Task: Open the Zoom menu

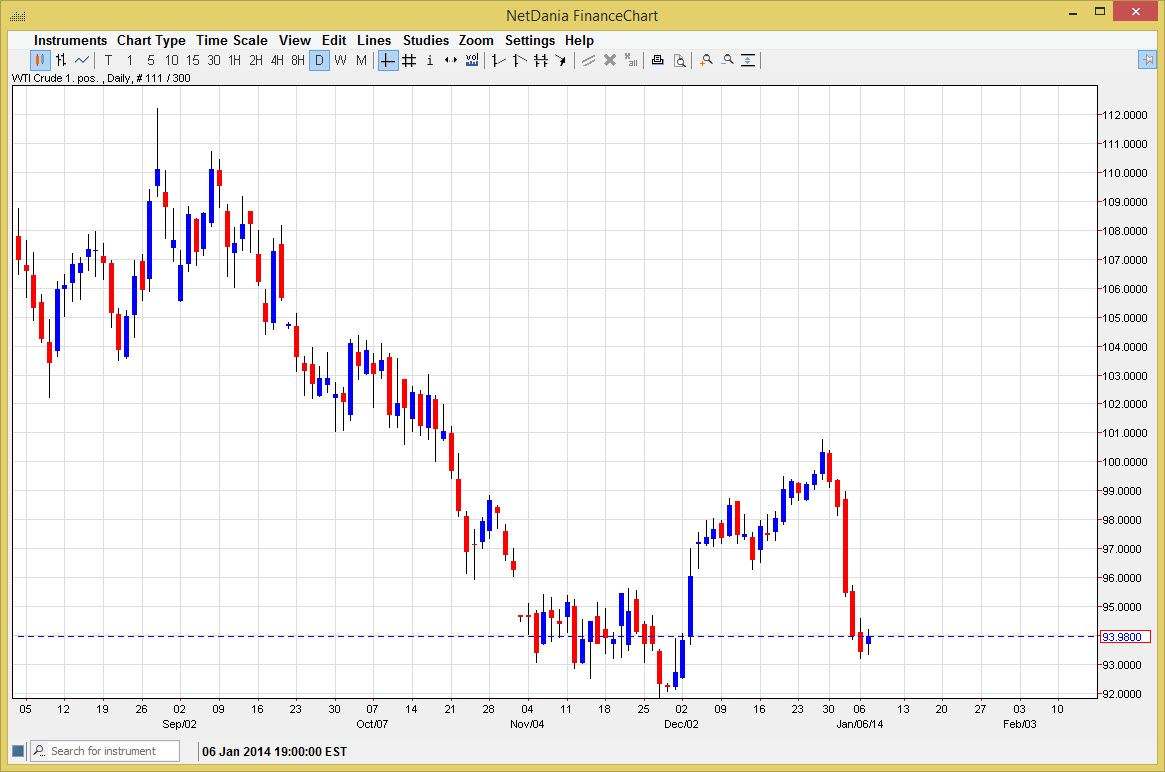Action: [476, 40]
